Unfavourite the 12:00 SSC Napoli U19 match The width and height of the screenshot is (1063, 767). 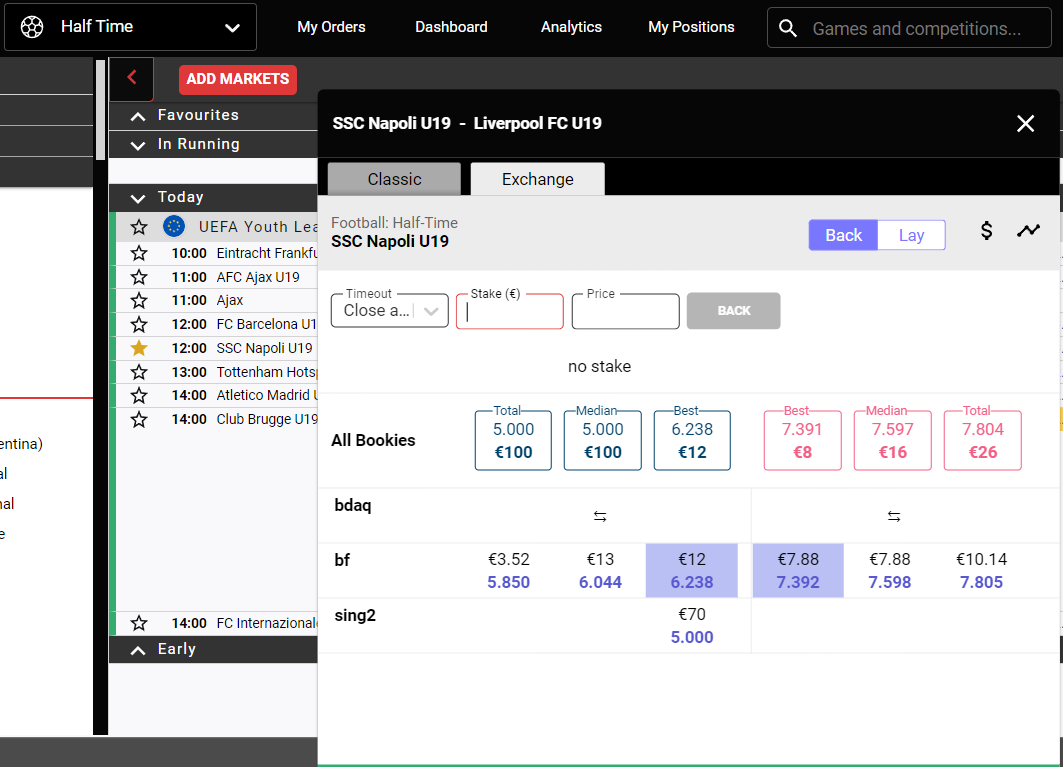[139, 348]
